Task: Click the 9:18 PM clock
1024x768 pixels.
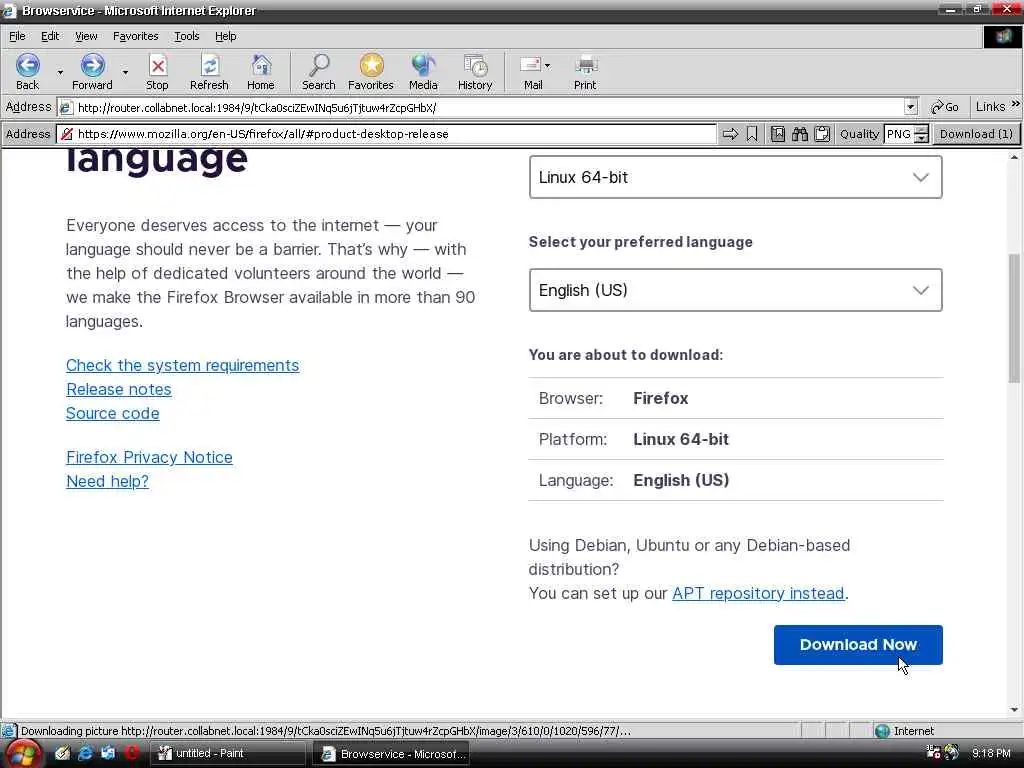Action: pos(991,753)
